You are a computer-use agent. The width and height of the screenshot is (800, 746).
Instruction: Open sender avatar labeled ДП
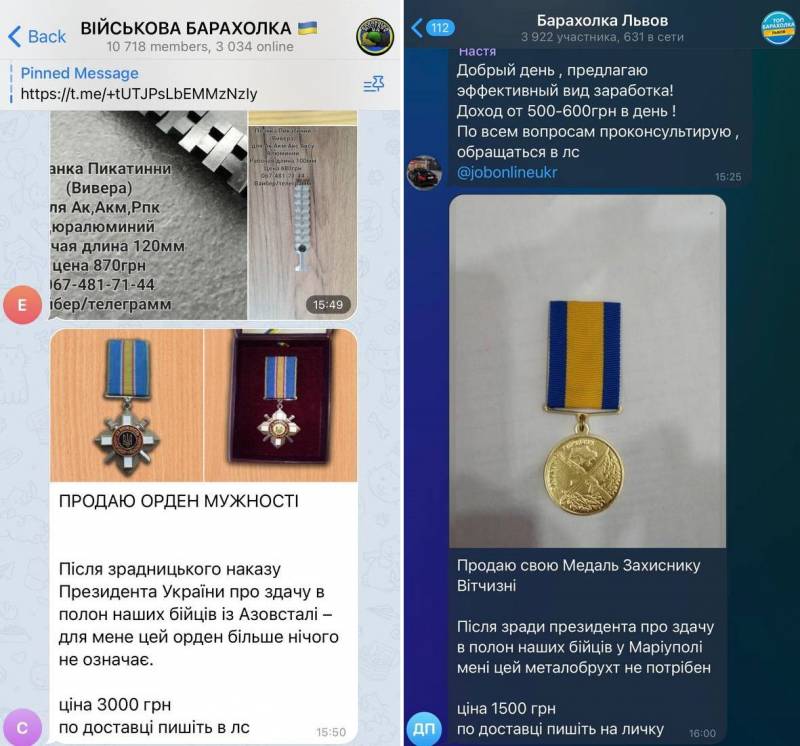pyautogui.click(x=424, y=729)
